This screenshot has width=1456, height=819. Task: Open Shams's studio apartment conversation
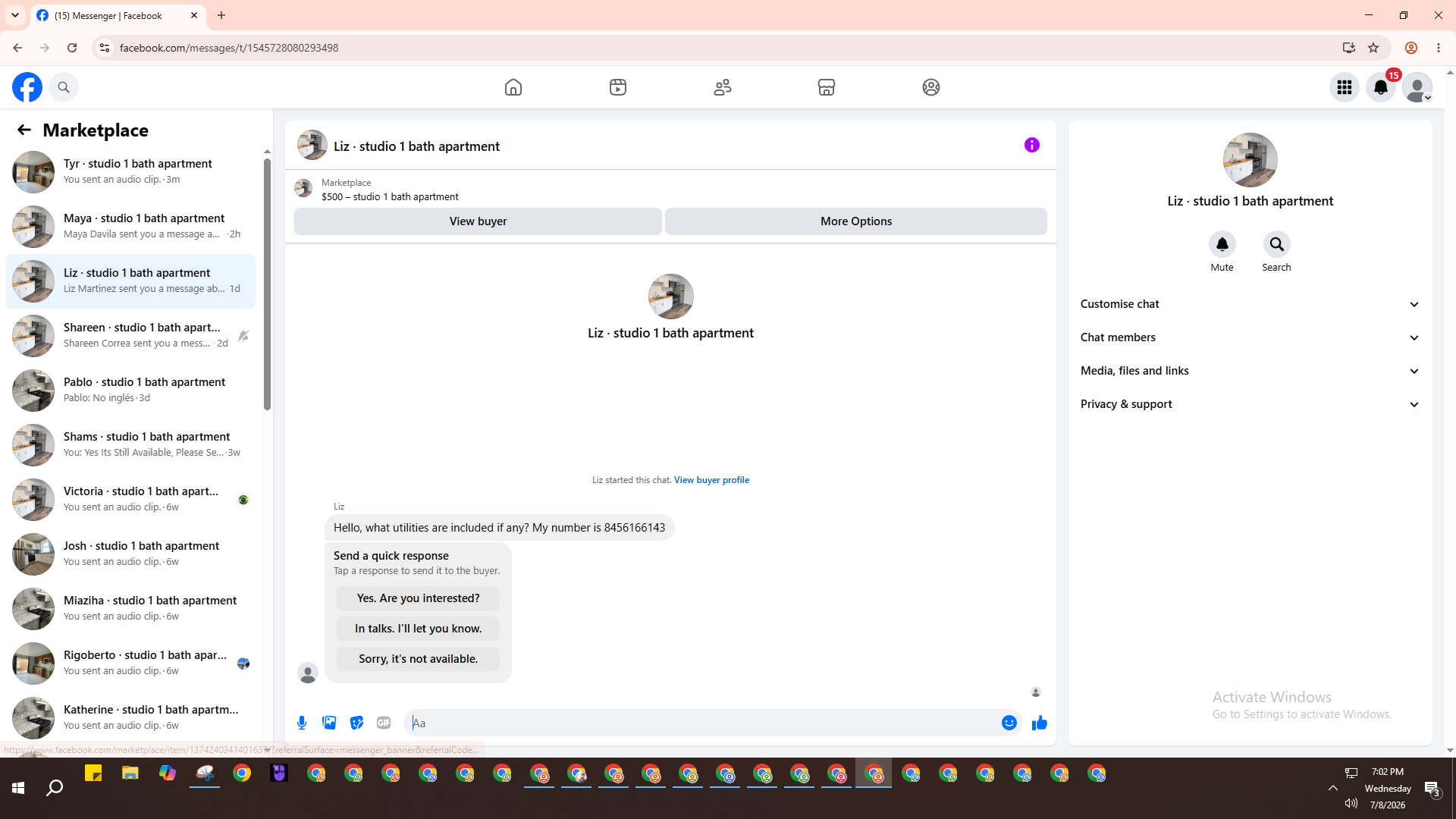click(x=130, y=445)
